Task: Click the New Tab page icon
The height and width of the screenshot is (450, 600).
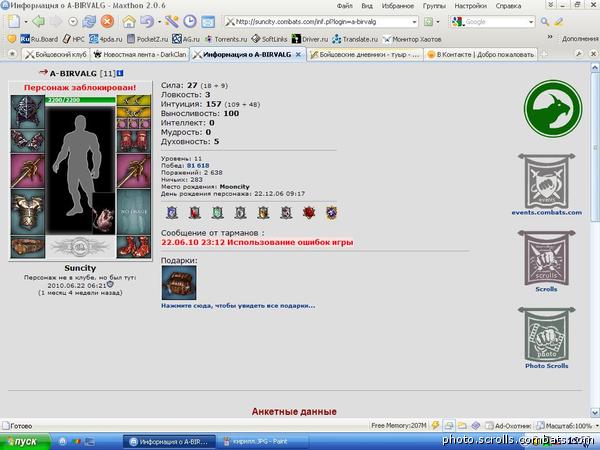Action: point(14,21)
